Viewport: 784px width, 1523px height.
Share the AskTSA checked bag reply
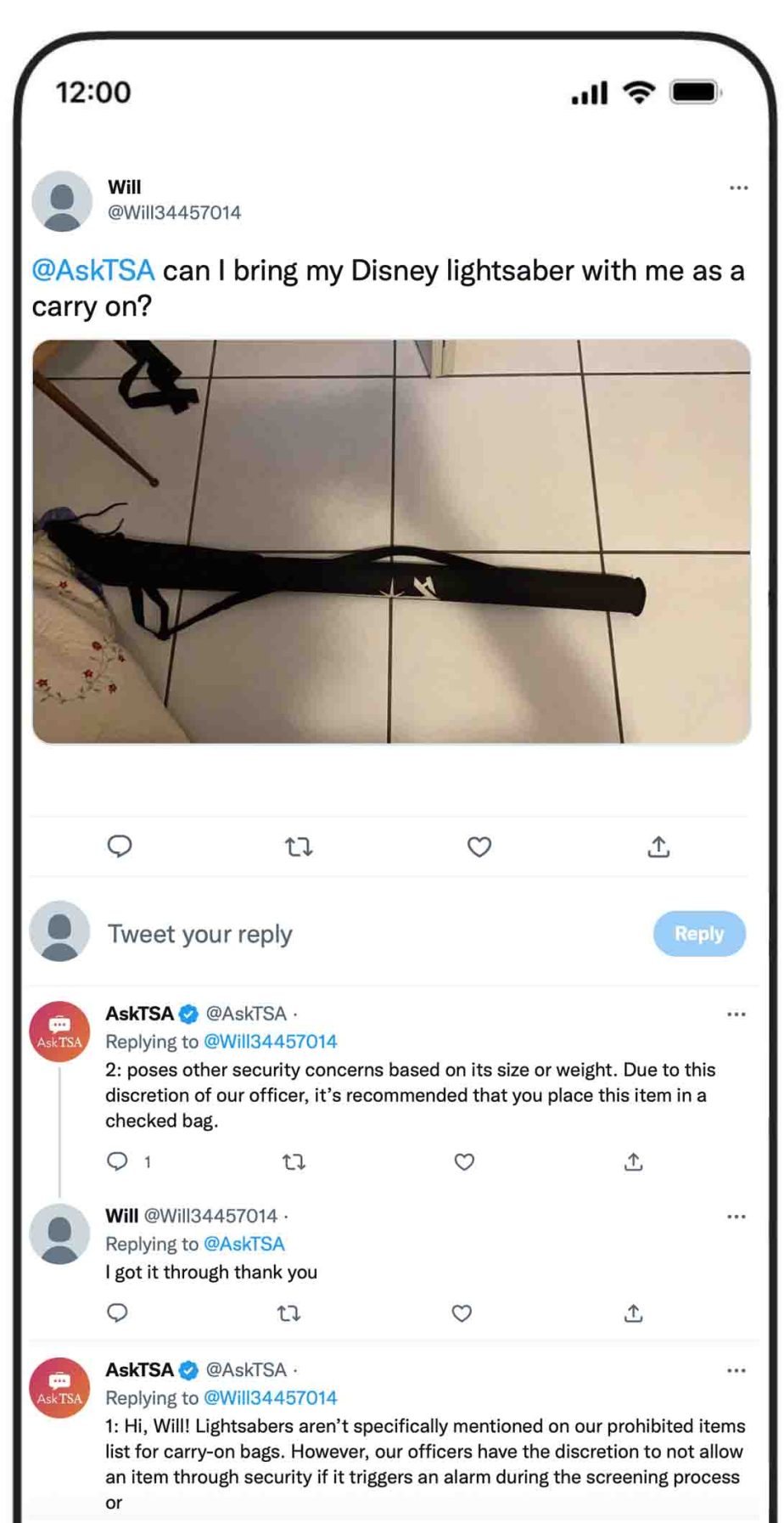(633, 1161)
